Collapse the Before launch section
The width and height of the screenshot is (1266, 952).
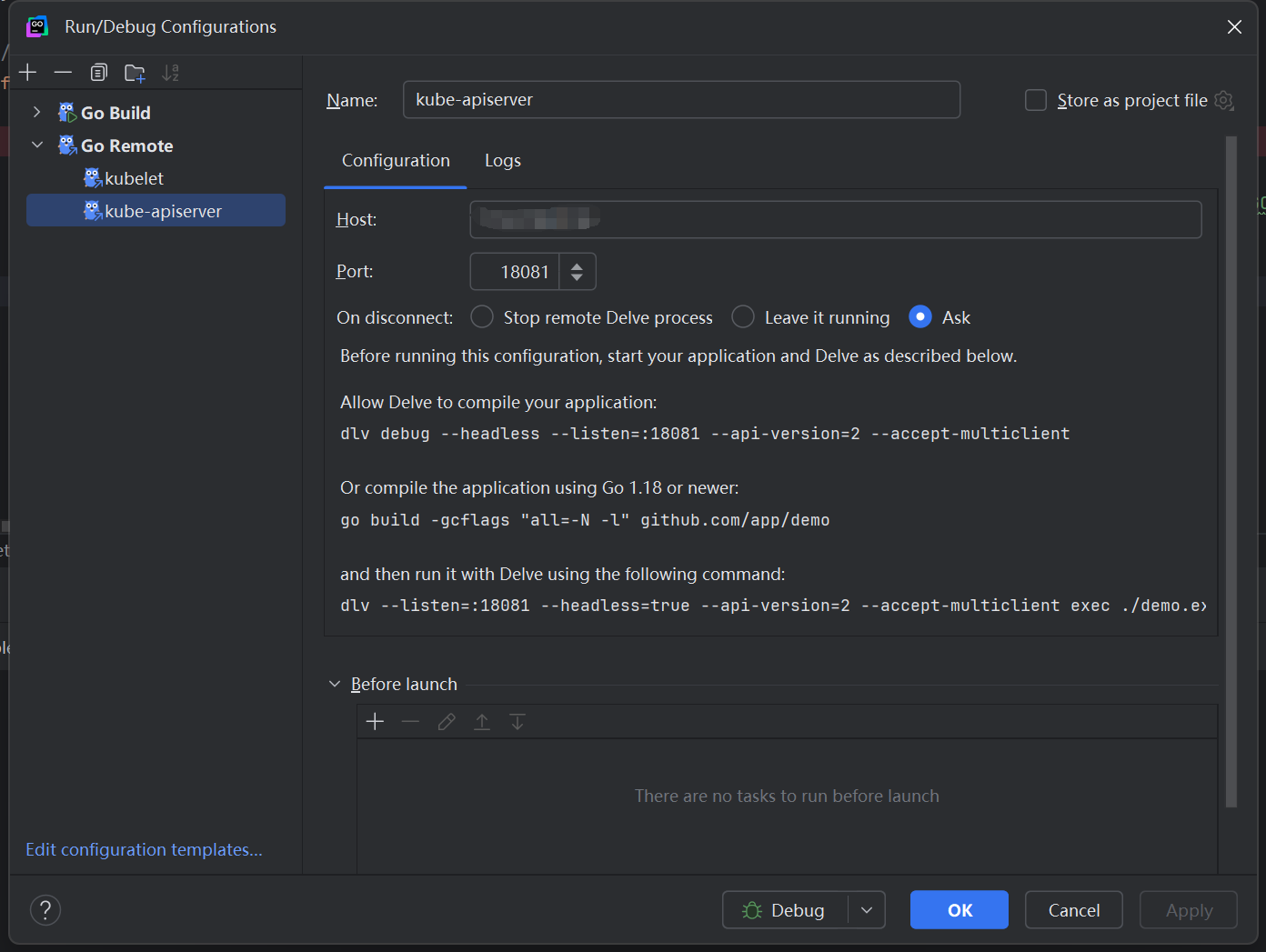point(335,684)
